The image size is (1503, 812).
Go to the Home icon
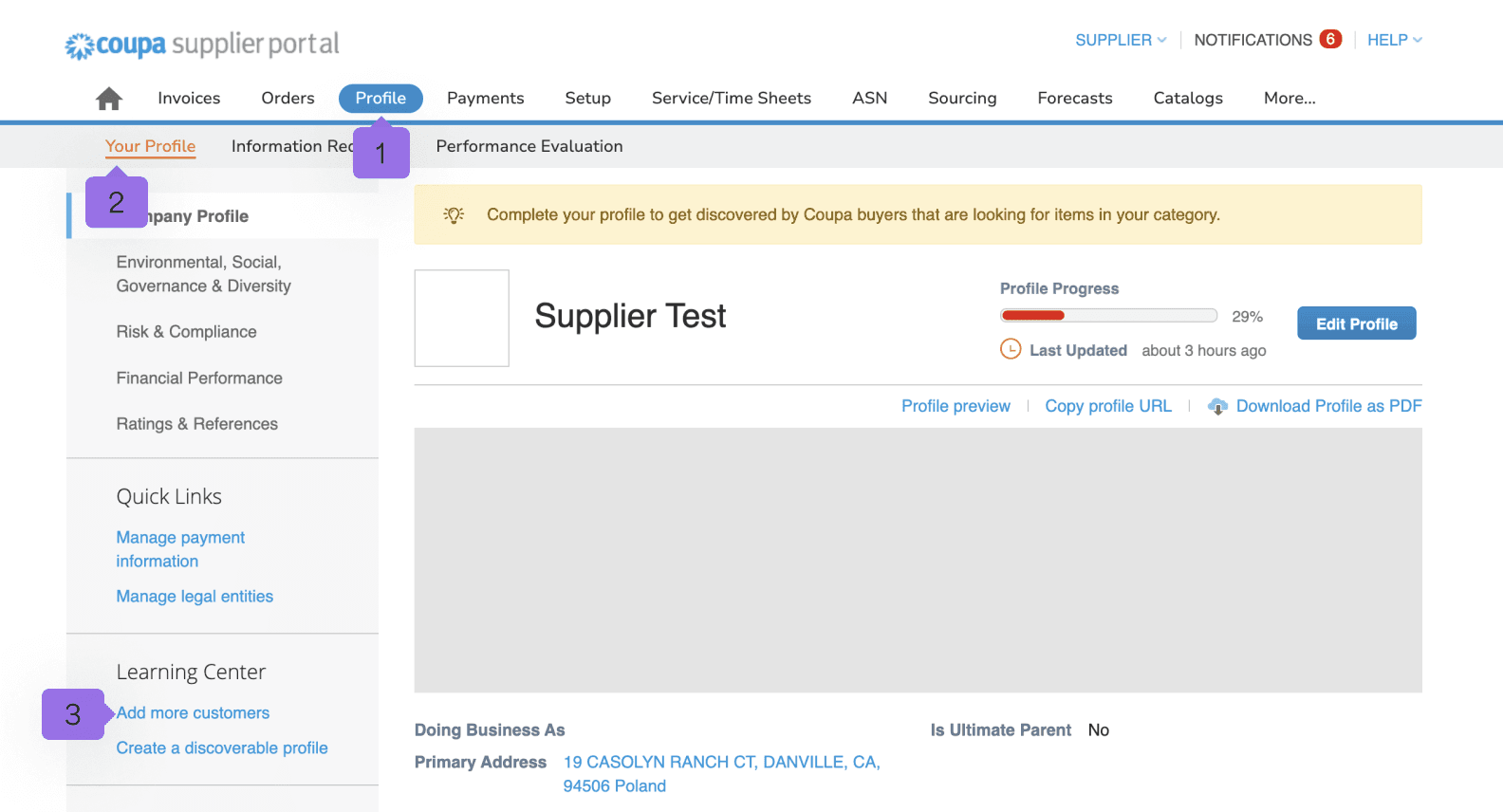click(x=109, y=98)
